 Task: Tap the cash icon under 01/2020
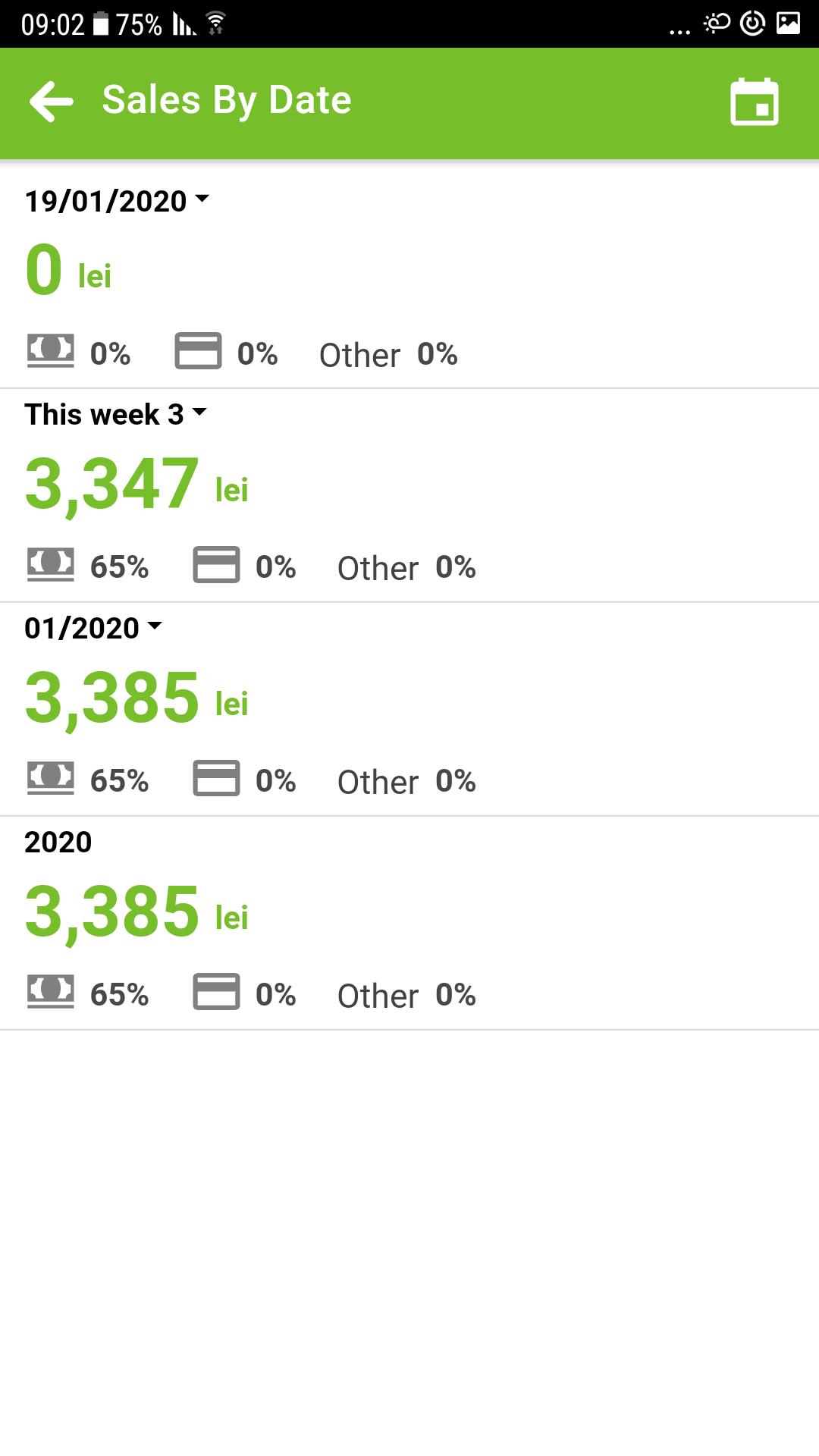[x=51, y=779]
